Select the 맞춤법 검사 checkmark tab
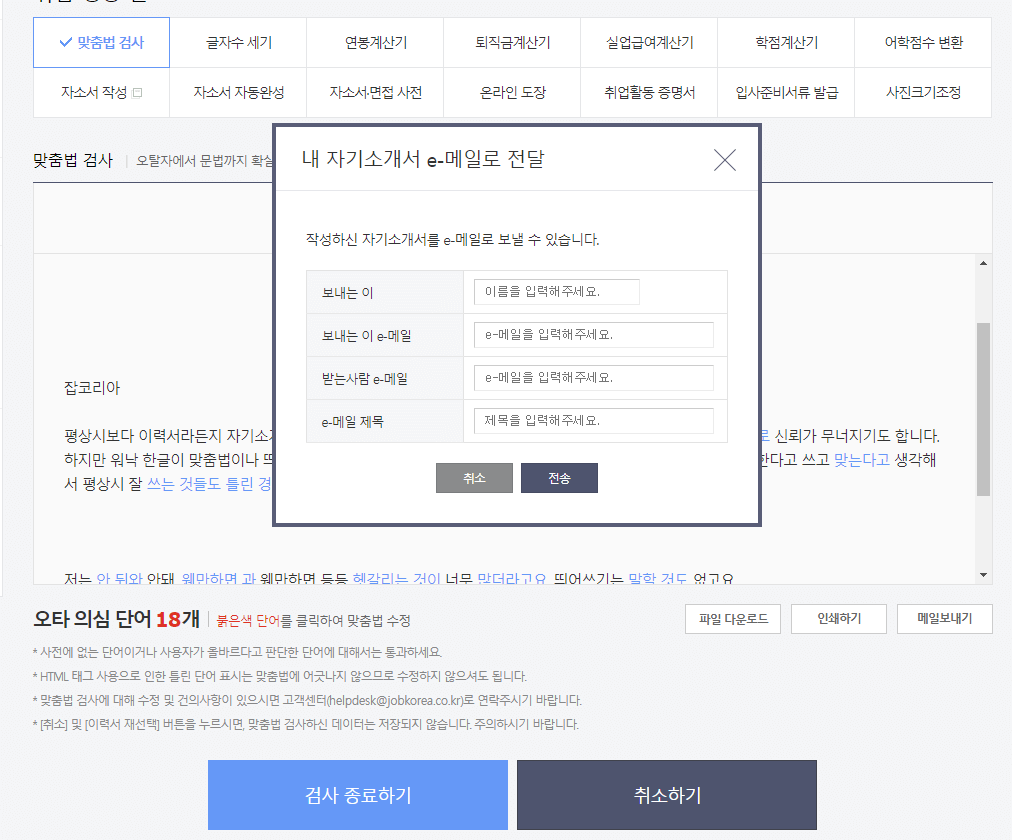The width and height of the screenshot is (1012, 840). (x=100, y=43)
